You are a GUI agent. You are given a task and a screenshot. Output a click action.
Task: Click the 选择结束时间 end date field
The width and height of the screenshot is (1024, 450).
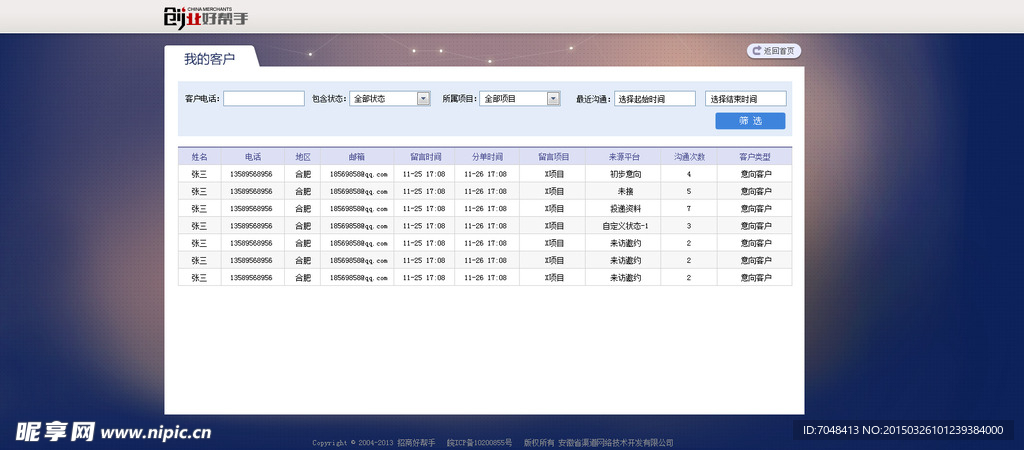pyautogui.click(x=745, y=99)
